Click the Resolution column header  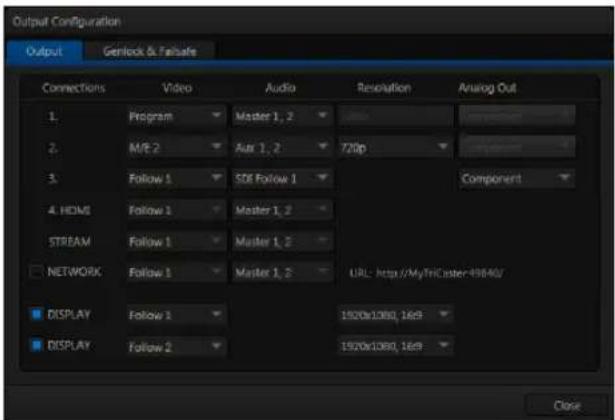384,87
